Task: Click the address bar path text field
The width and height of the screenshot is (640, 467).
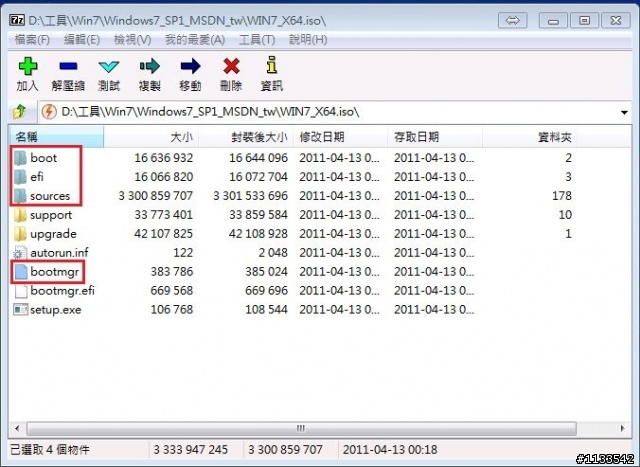Action: click(335, 112)
